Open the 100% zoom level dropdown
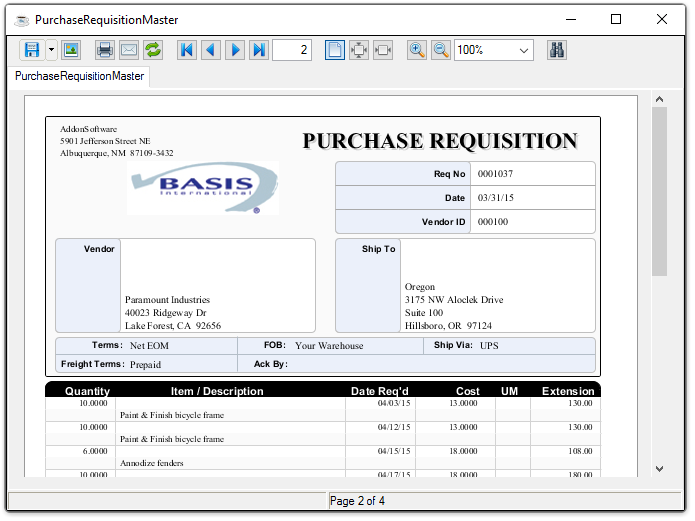The image size is (695, 521). coord(524,50)
